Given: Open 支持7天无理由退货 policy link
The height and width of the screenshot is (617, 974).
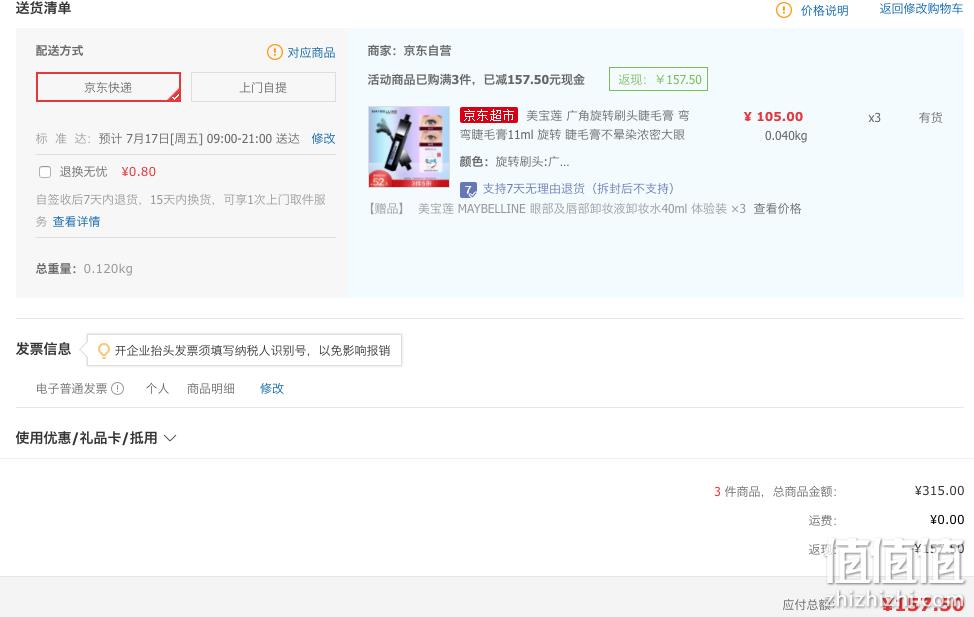Looking at the screenshot, I should click(x=578, y=189).
